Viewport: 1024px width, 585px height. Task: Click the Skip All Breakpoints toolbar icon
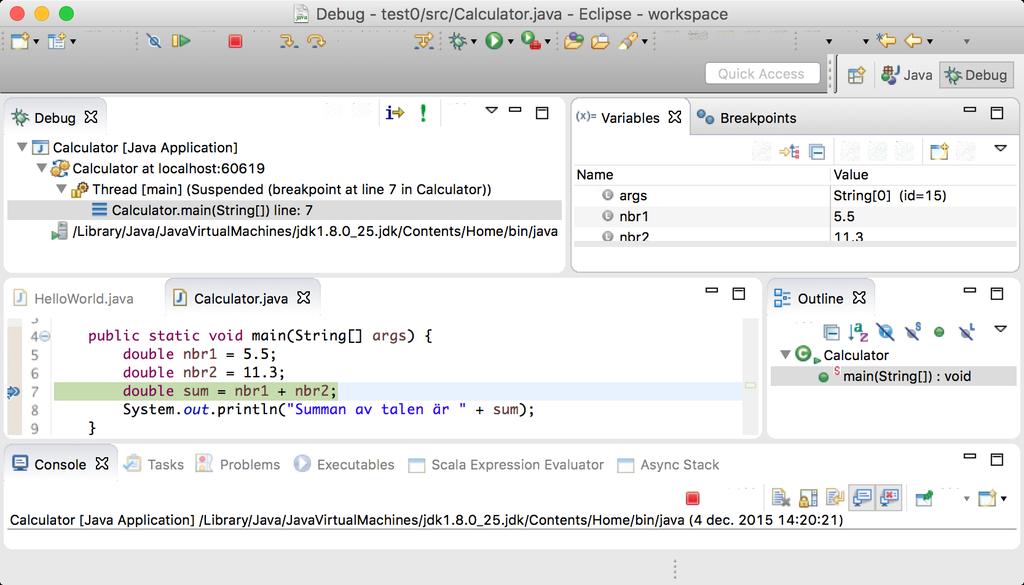tap(154, 41)
